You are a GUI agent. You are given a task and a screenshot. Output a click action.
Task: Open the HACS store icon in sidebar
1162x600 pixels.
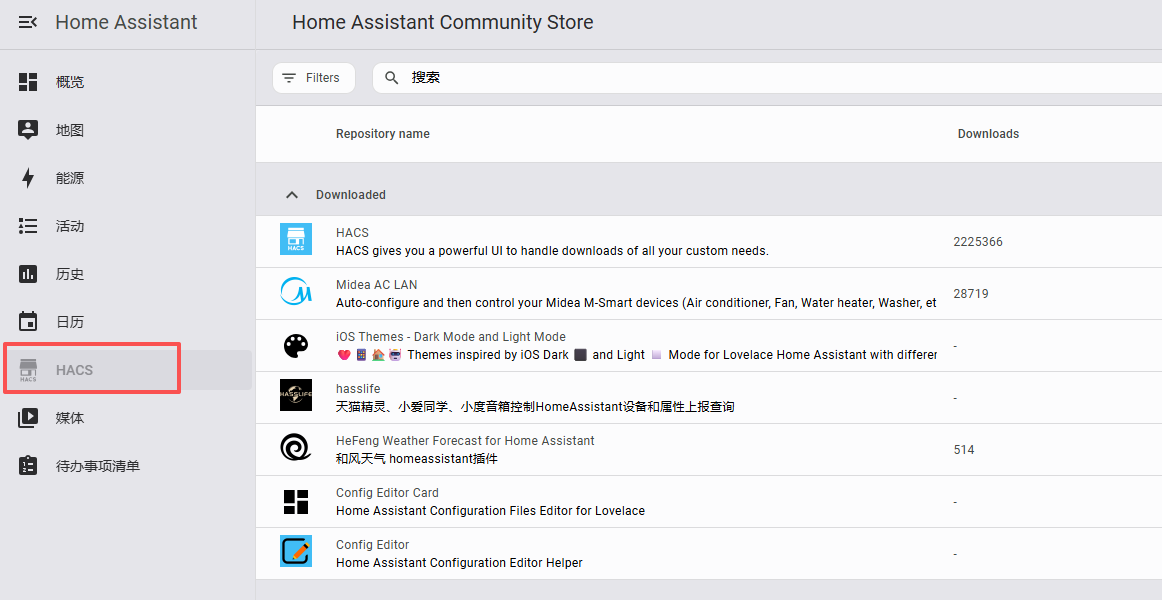click(x=27, y=370)
